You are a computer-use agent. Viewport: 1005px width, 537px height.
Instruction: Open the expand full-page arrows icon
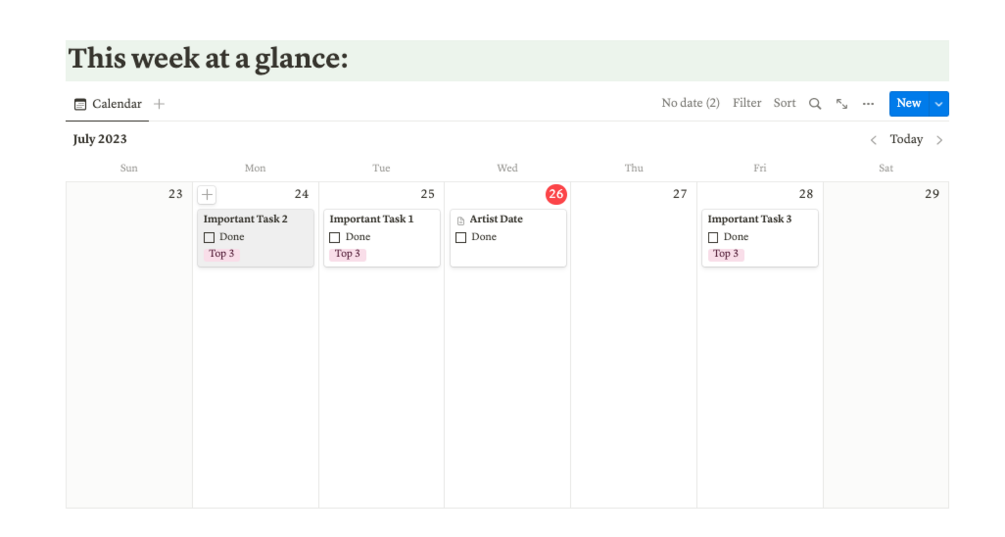[842, 104]
